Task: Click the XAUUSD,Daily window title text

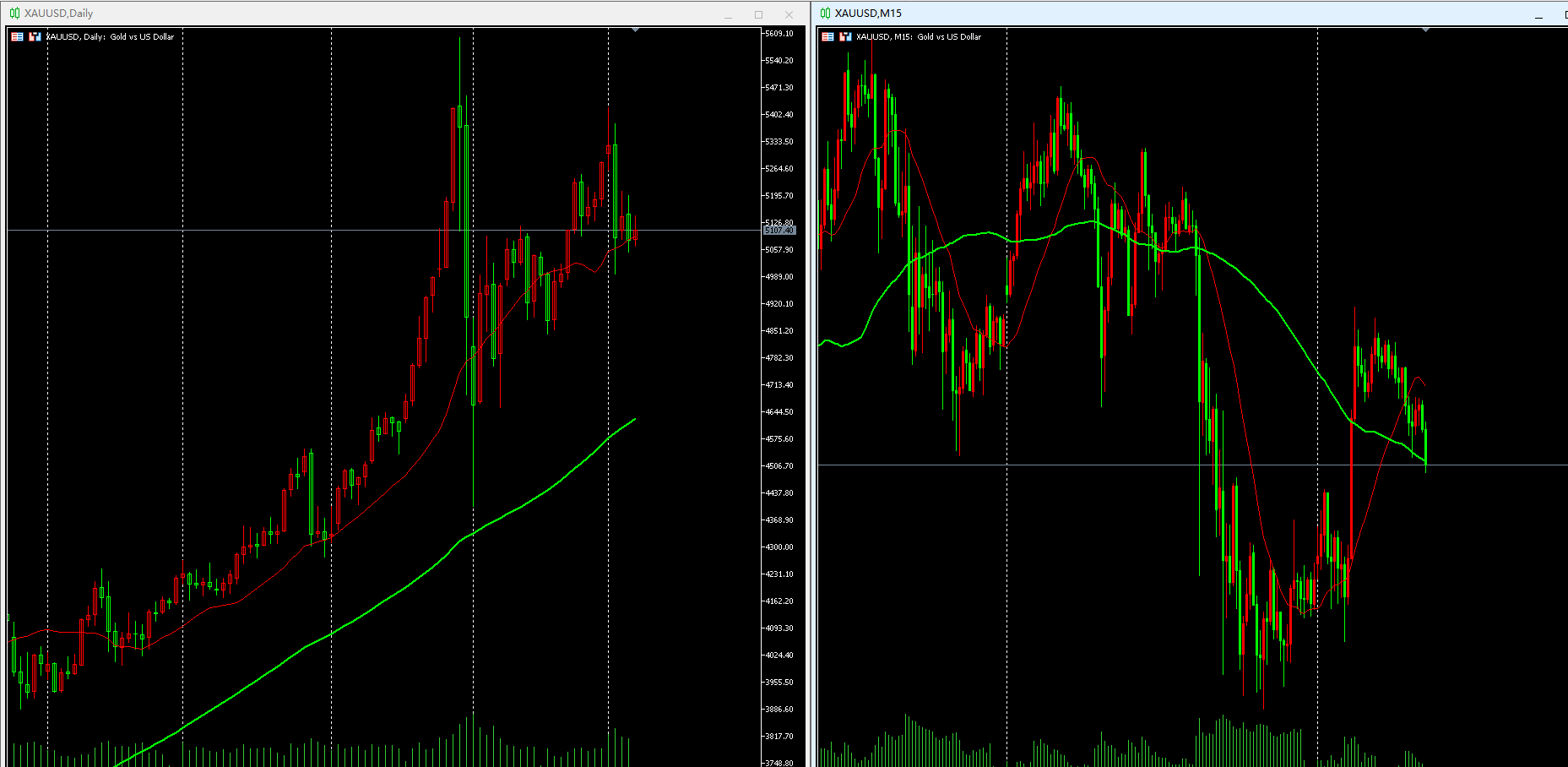Action: pos(58,14)
